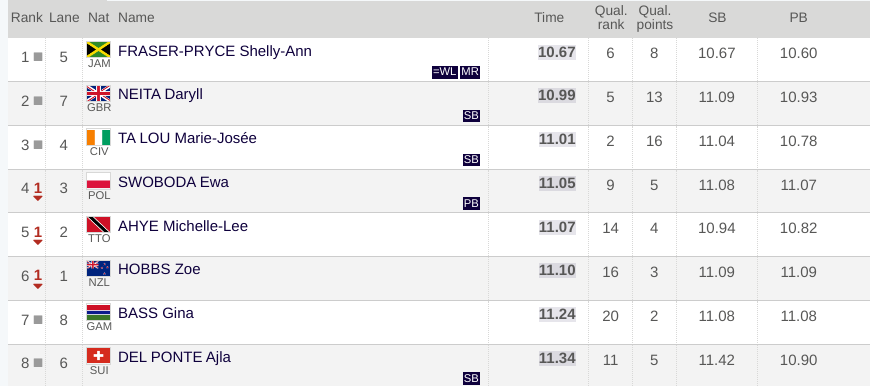Click the New Zealand flag icon
Viewport: 870px width, 386px height.
[99, 268]
